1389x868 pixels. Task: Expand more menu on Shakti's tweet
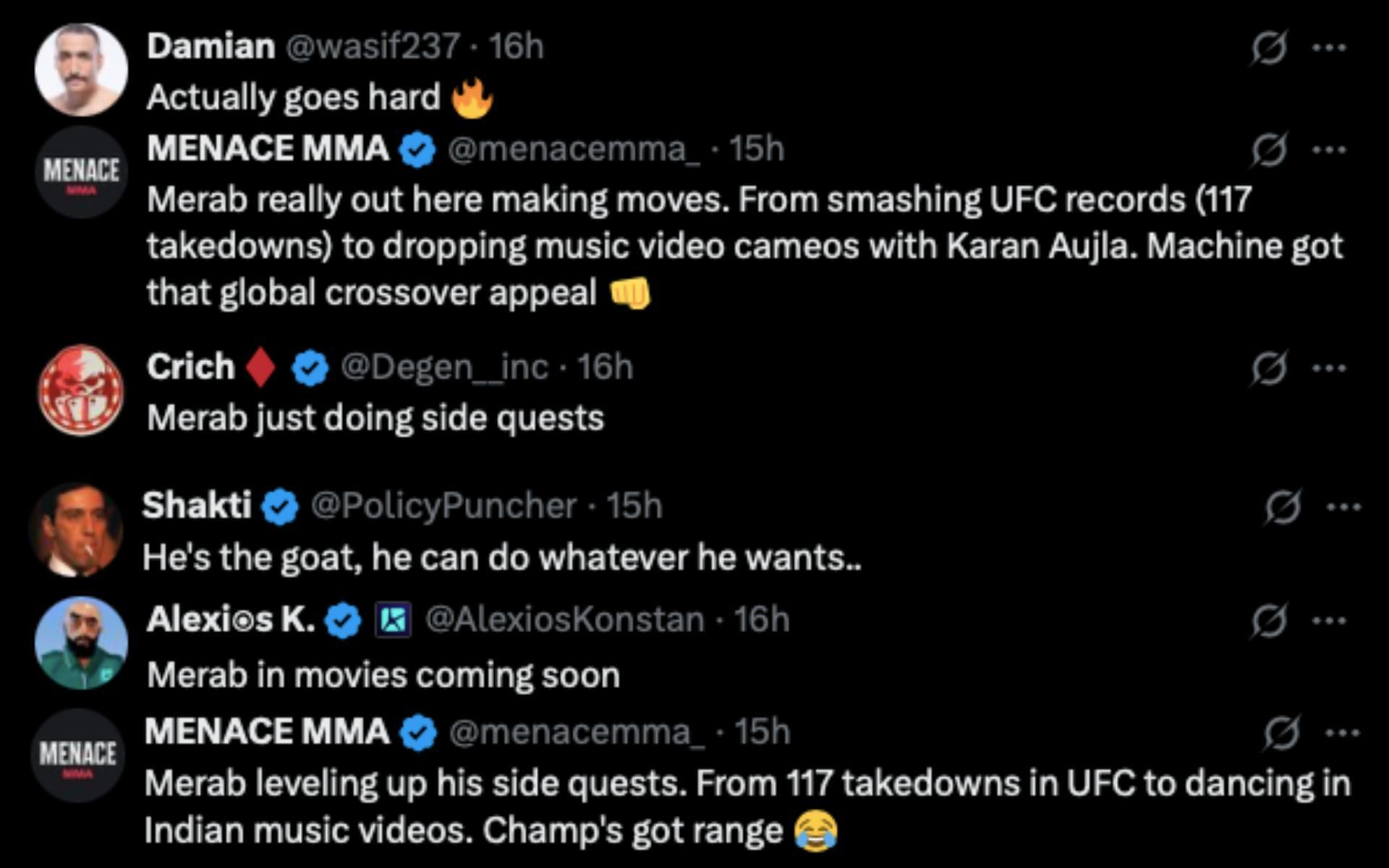(1343, 507)
